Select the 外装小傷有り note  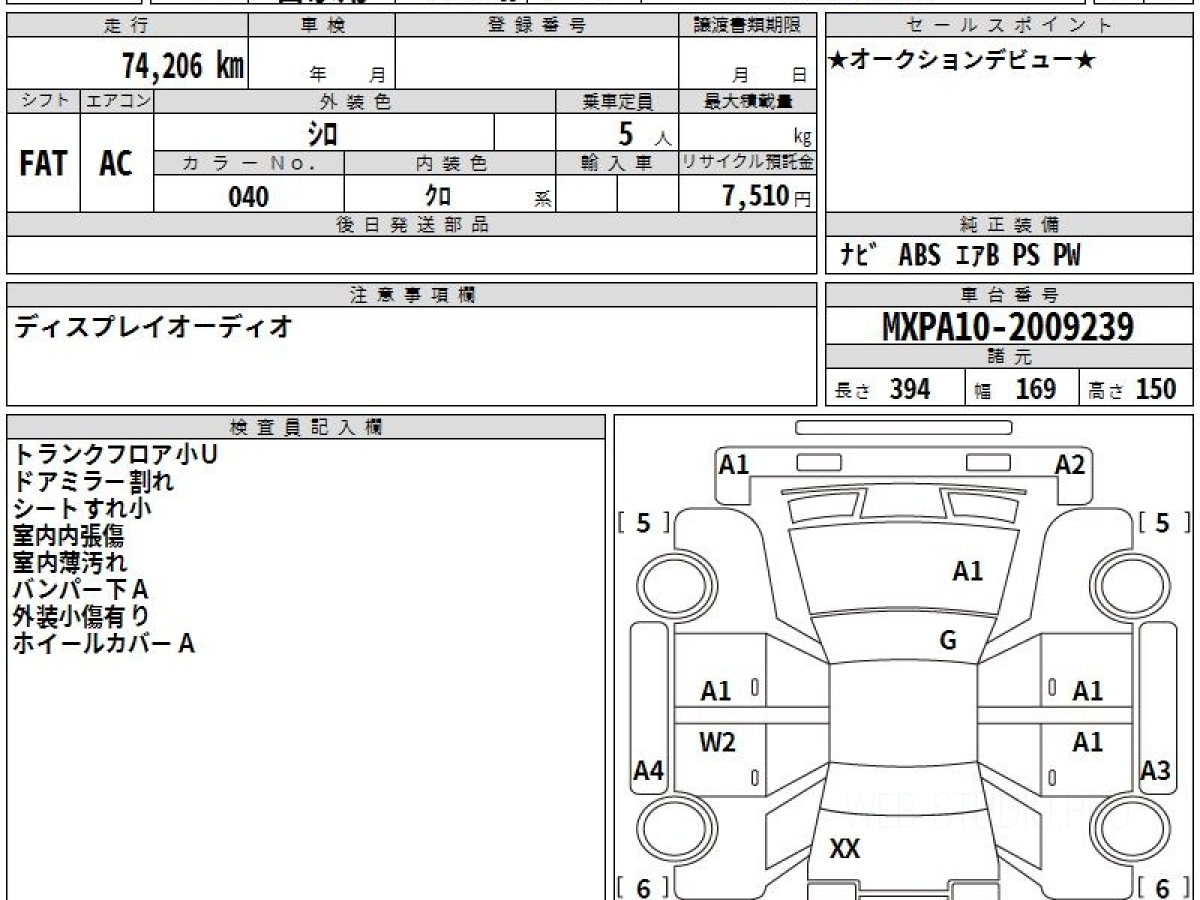(x=81, y=616)
